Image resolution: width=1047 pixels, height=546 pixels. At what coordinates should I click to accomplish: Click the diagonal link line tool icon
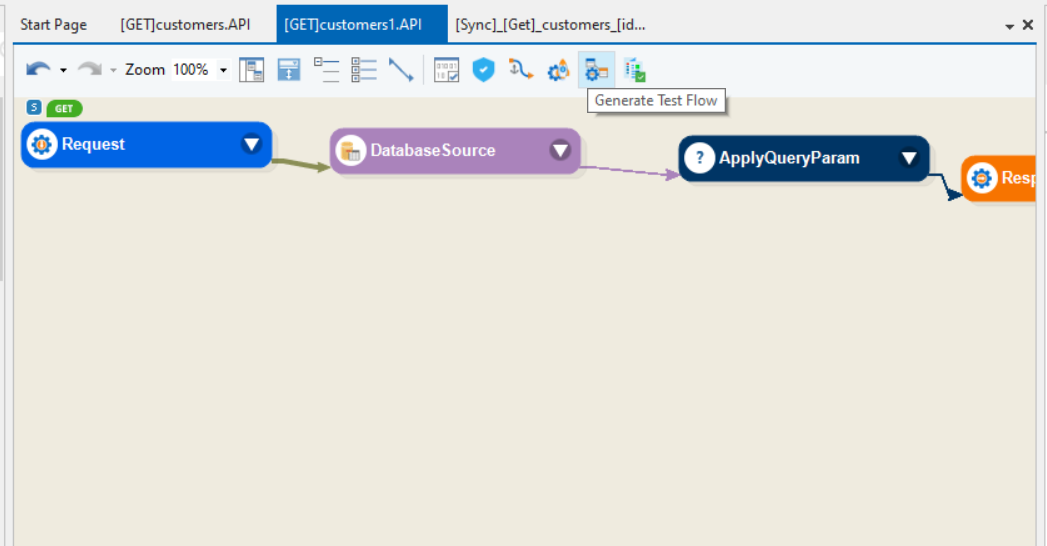click(x=401, y=70)
